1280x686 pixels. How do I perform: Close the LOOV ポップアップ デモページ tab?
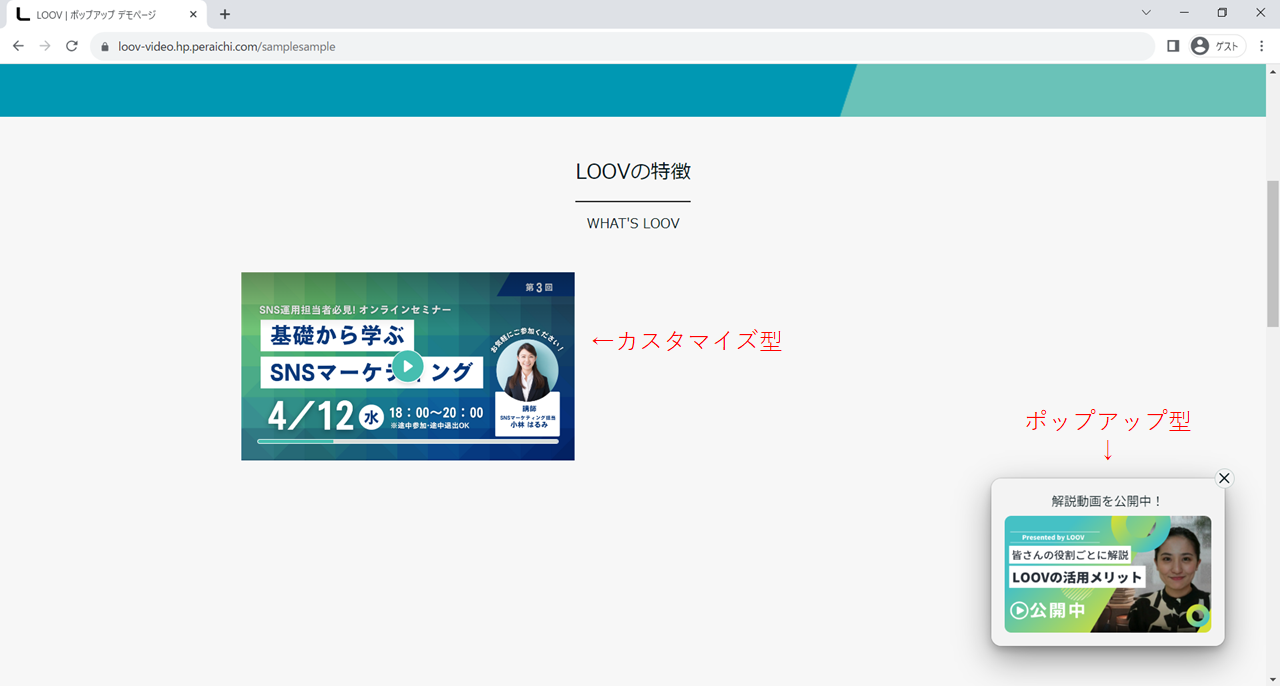[x=194, y=15]
